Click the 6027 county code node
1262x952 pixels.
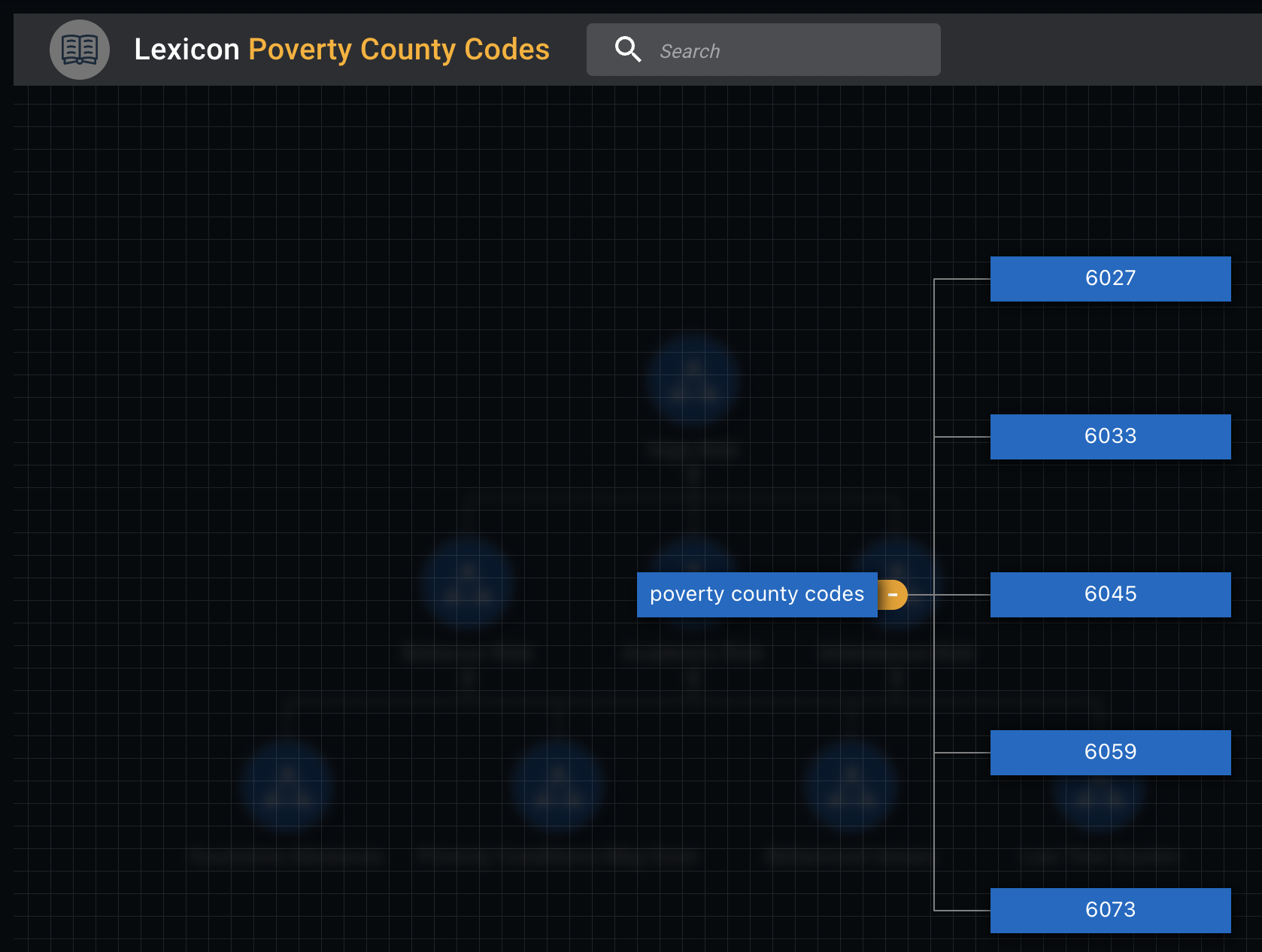tap(1110, 278)
